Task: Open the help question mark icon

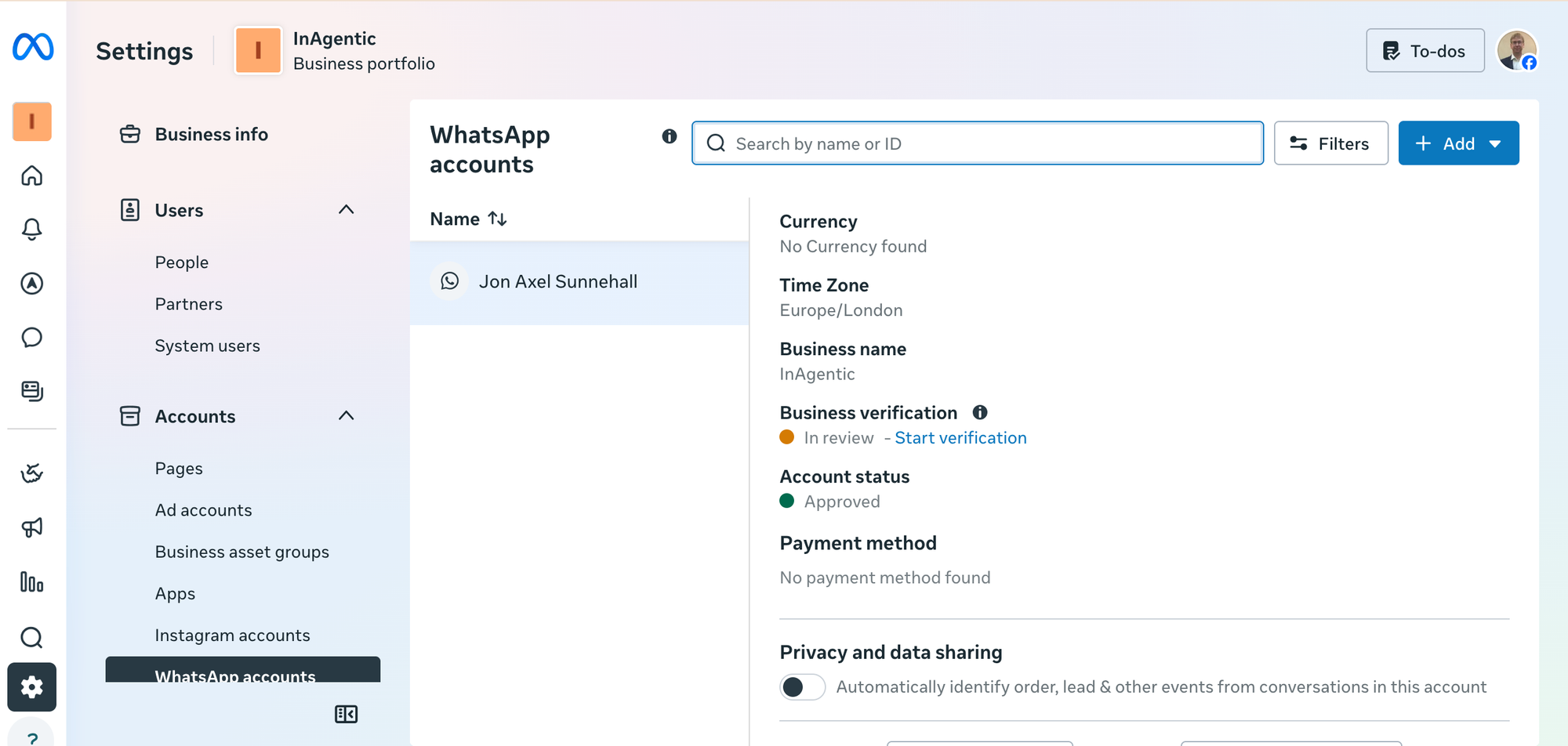Action: point(32,736)
